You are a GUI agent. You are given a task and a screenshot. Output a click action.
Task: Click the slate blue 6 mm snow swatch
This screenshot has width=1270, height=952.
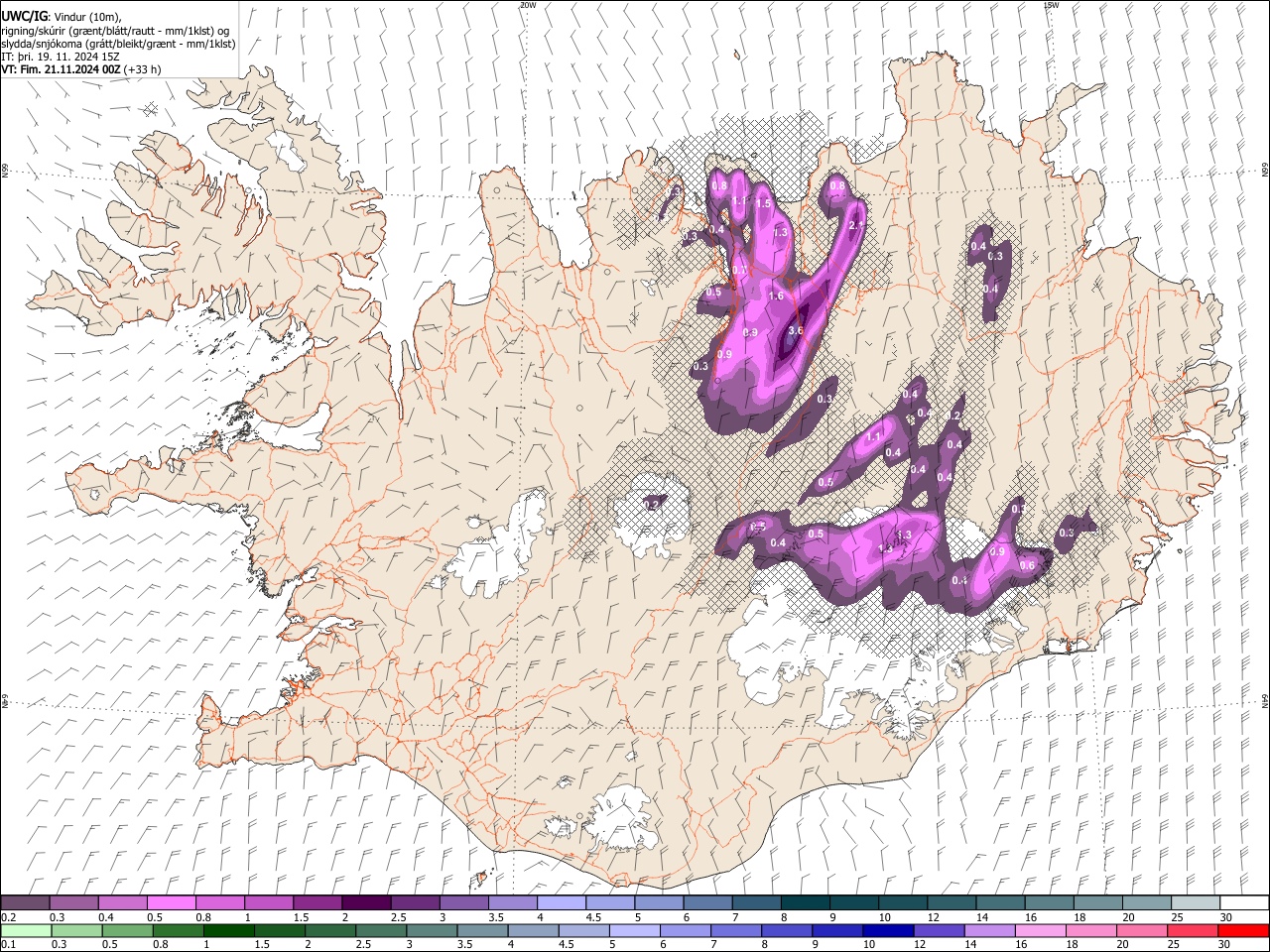[707, 902]
